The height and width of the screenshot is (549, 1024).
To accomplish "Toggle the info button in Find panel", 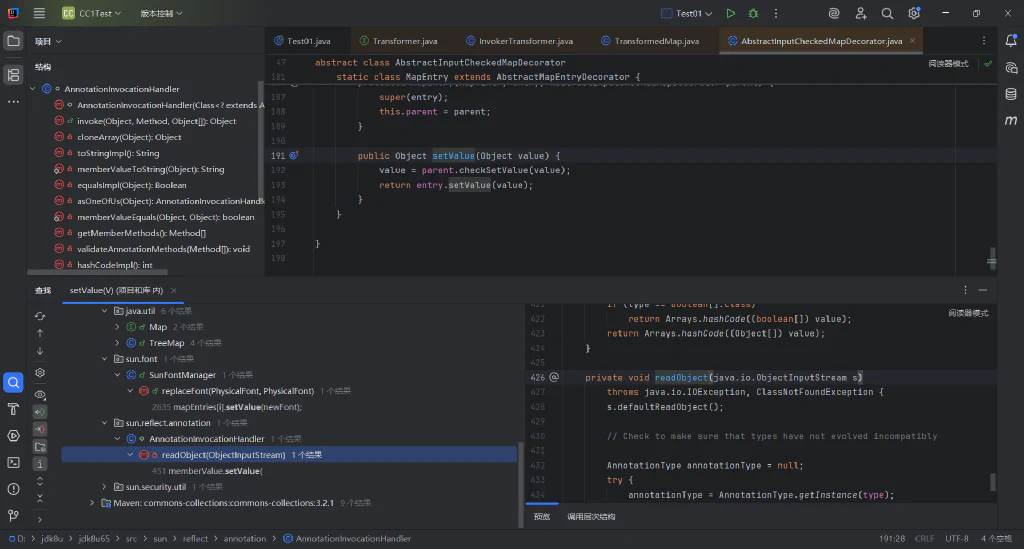I will coord(40,464).
